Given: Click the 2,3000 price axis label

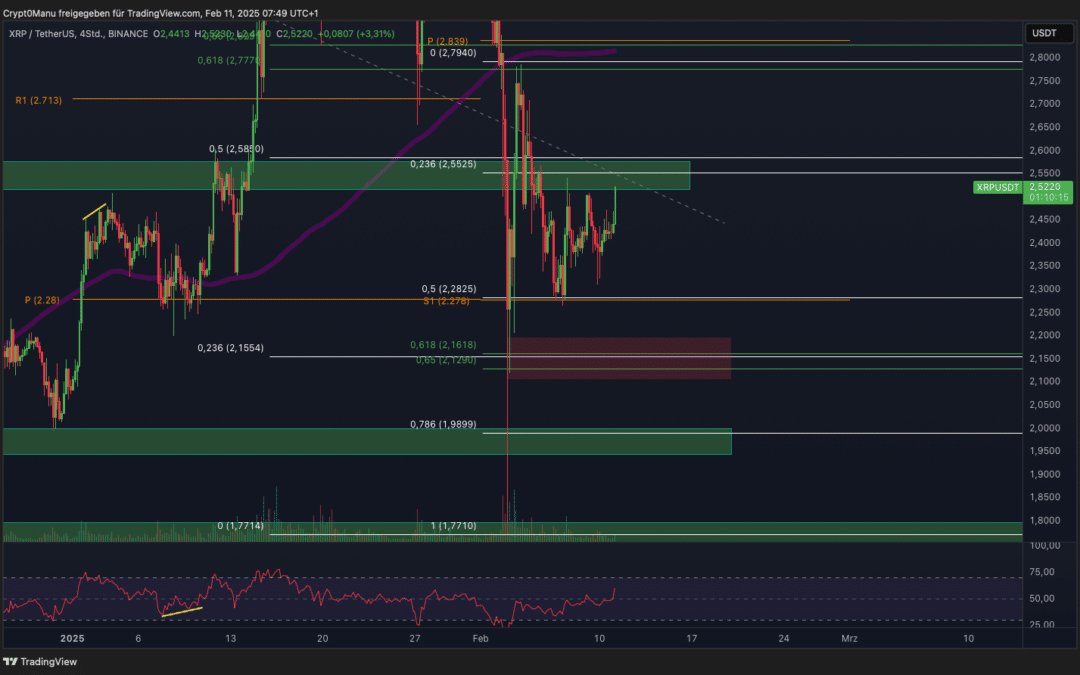Looking at the screenshot, I should (x=1044, y=289).
